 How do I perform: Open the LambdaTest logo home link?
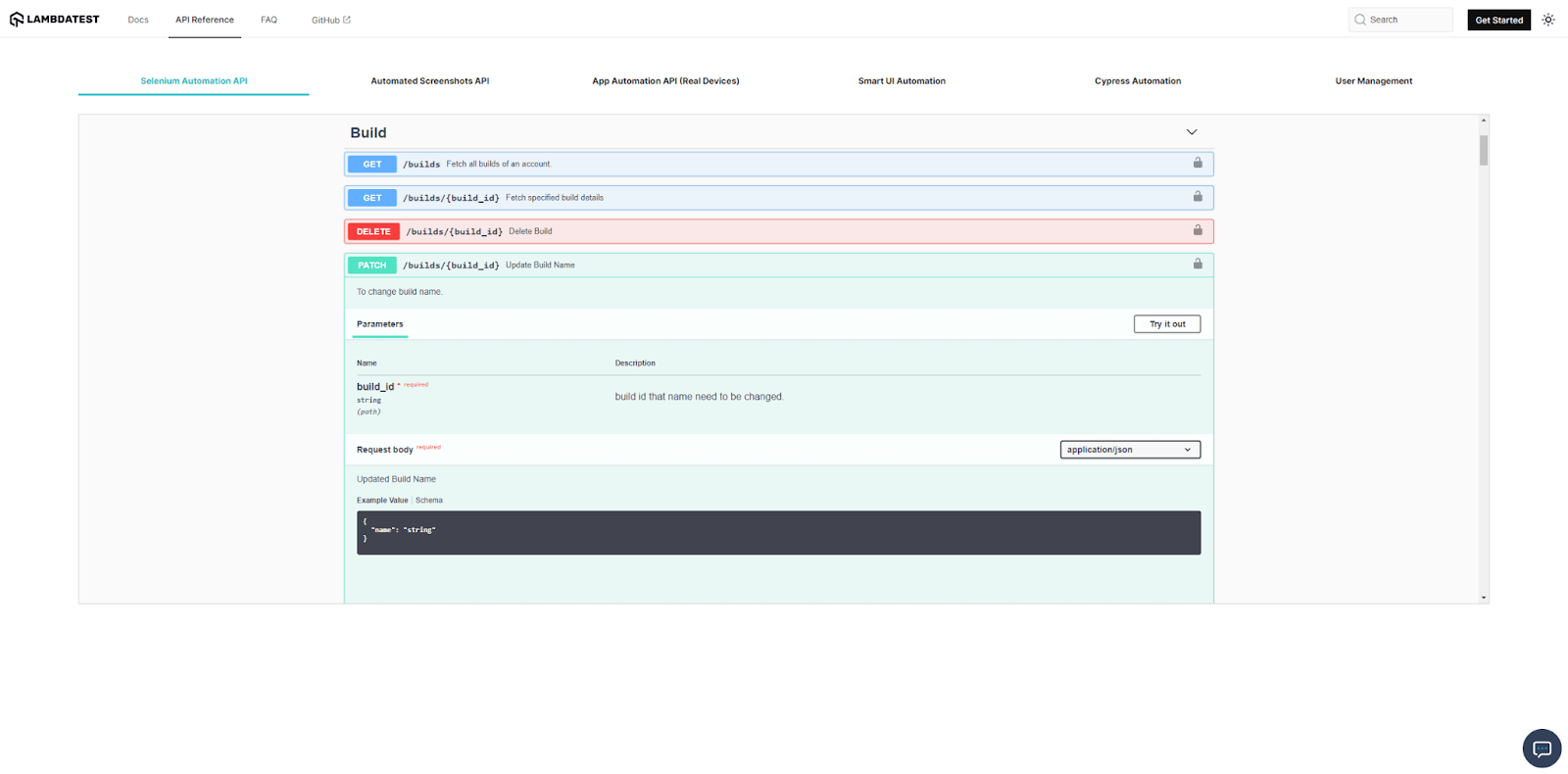click(55, 20)
